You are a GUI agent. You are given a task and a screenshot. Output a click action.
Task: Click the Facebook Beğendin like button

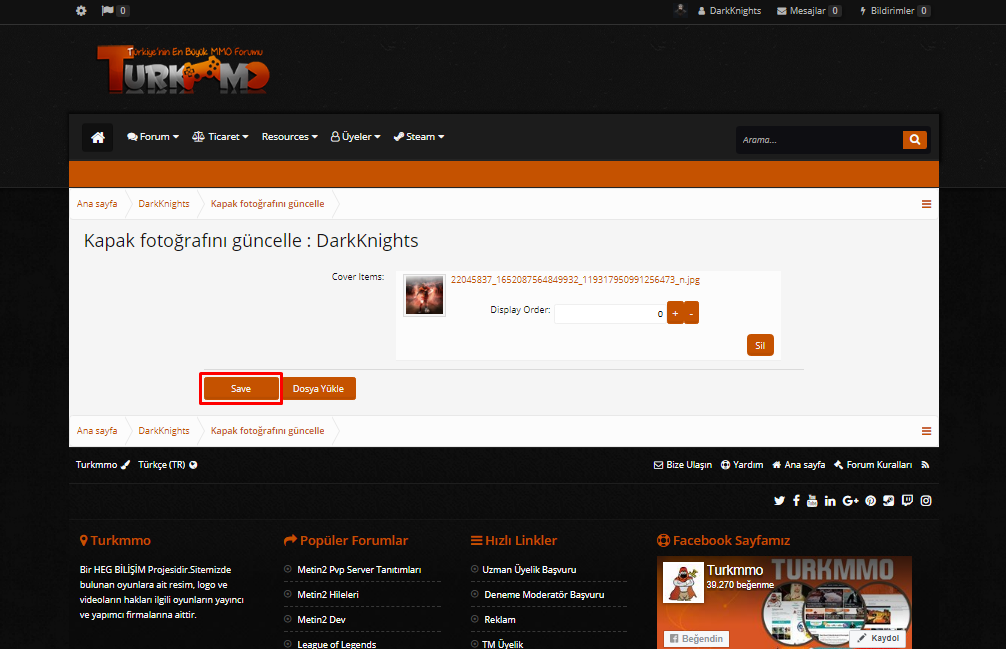[697, 639]
